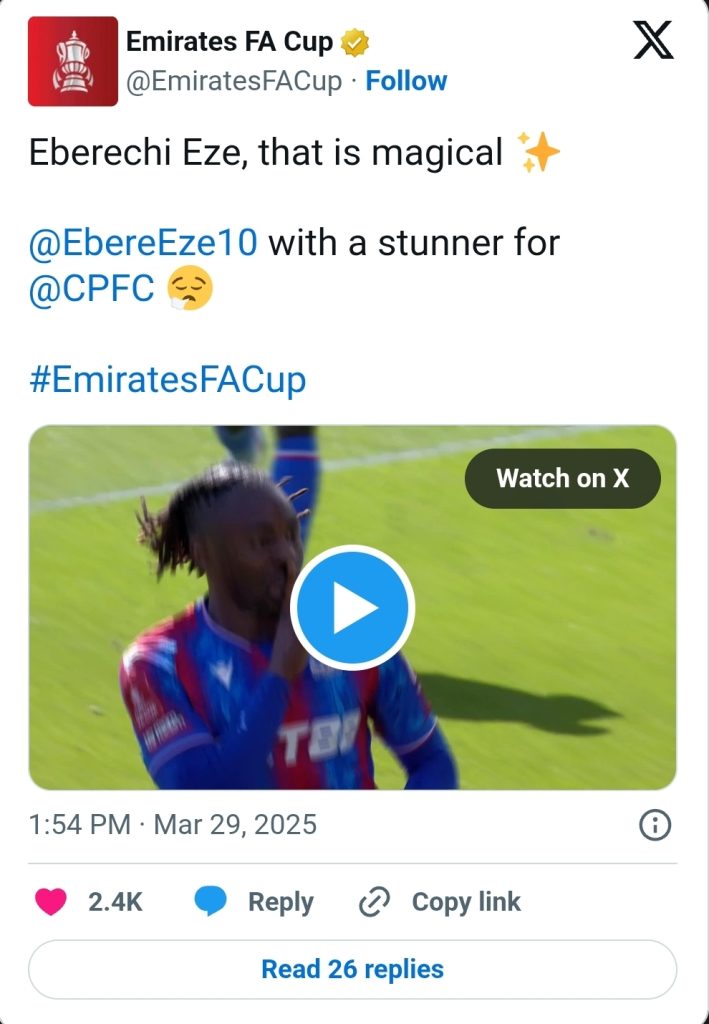Click the pink heart like icon
This screenshot has height=1024, width=709.
(50, 902)
